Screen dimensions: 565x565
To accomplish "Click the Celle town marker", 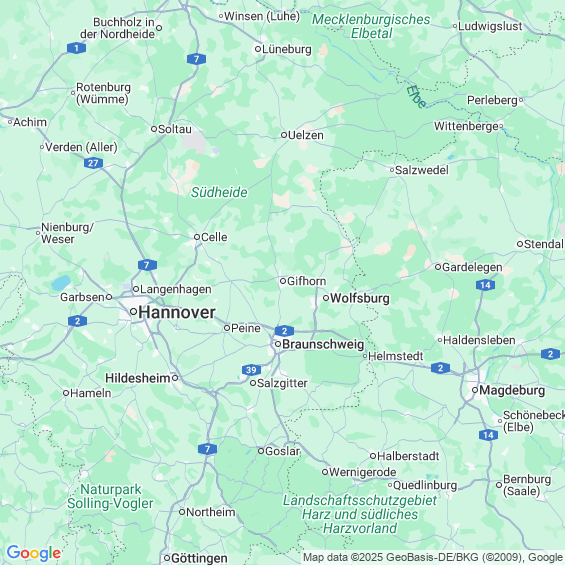I will (x=197, y=237).
